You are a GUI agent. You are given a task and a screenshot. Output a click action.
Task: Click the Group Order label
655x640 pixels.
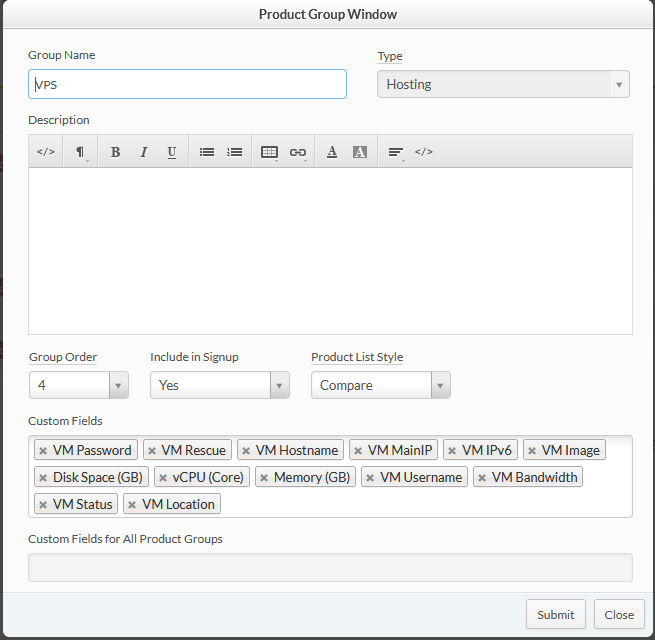[x=63, y=357]
